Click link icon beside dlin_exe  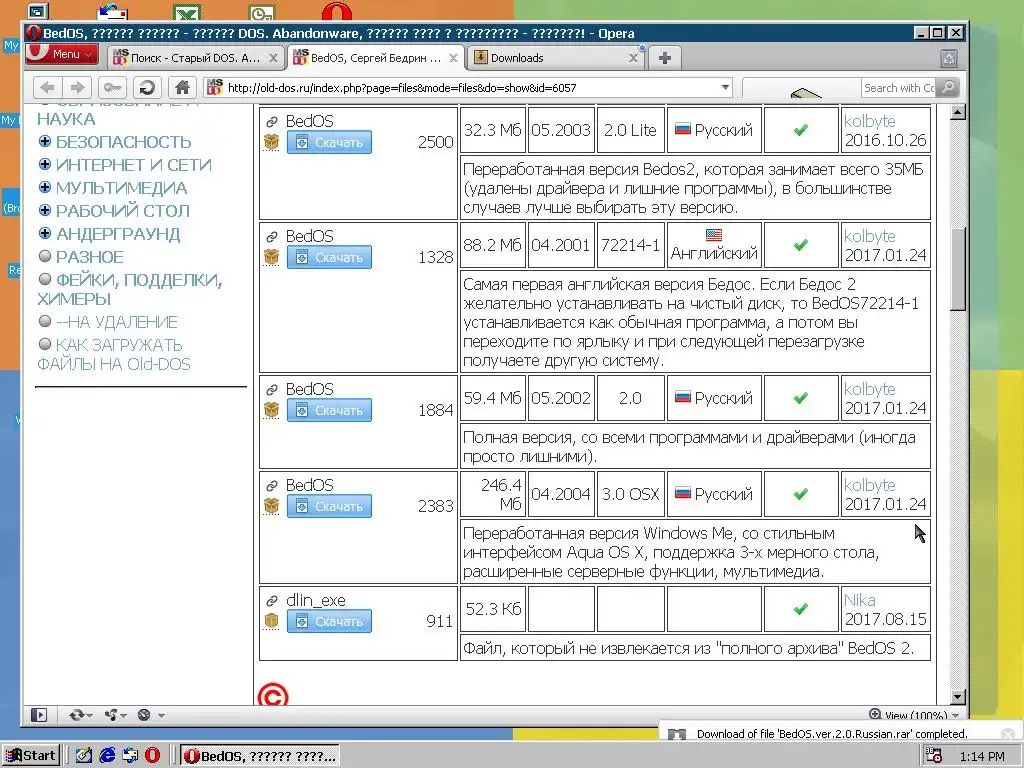point(272,601)
